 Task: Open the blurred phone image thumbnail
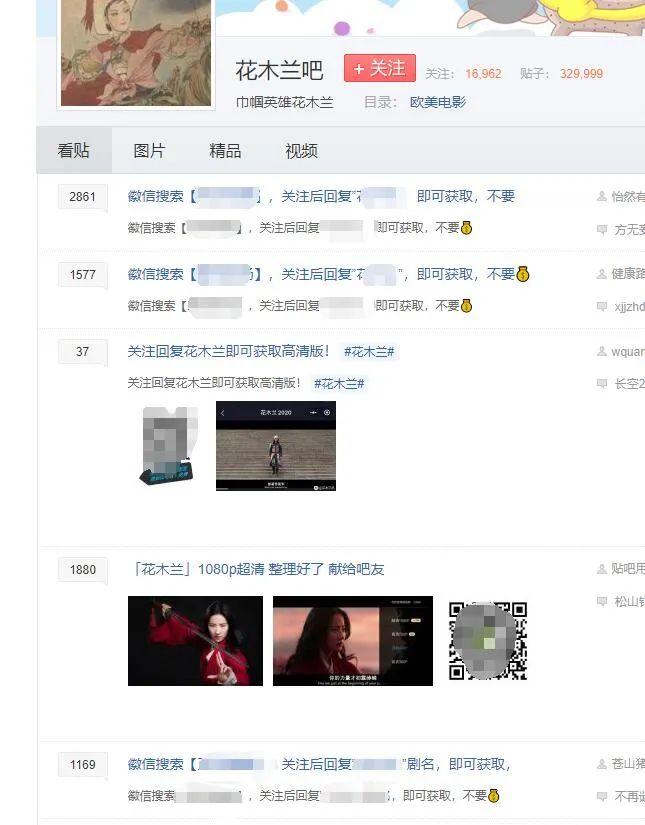pyautogui.click(x=169, y=445)
